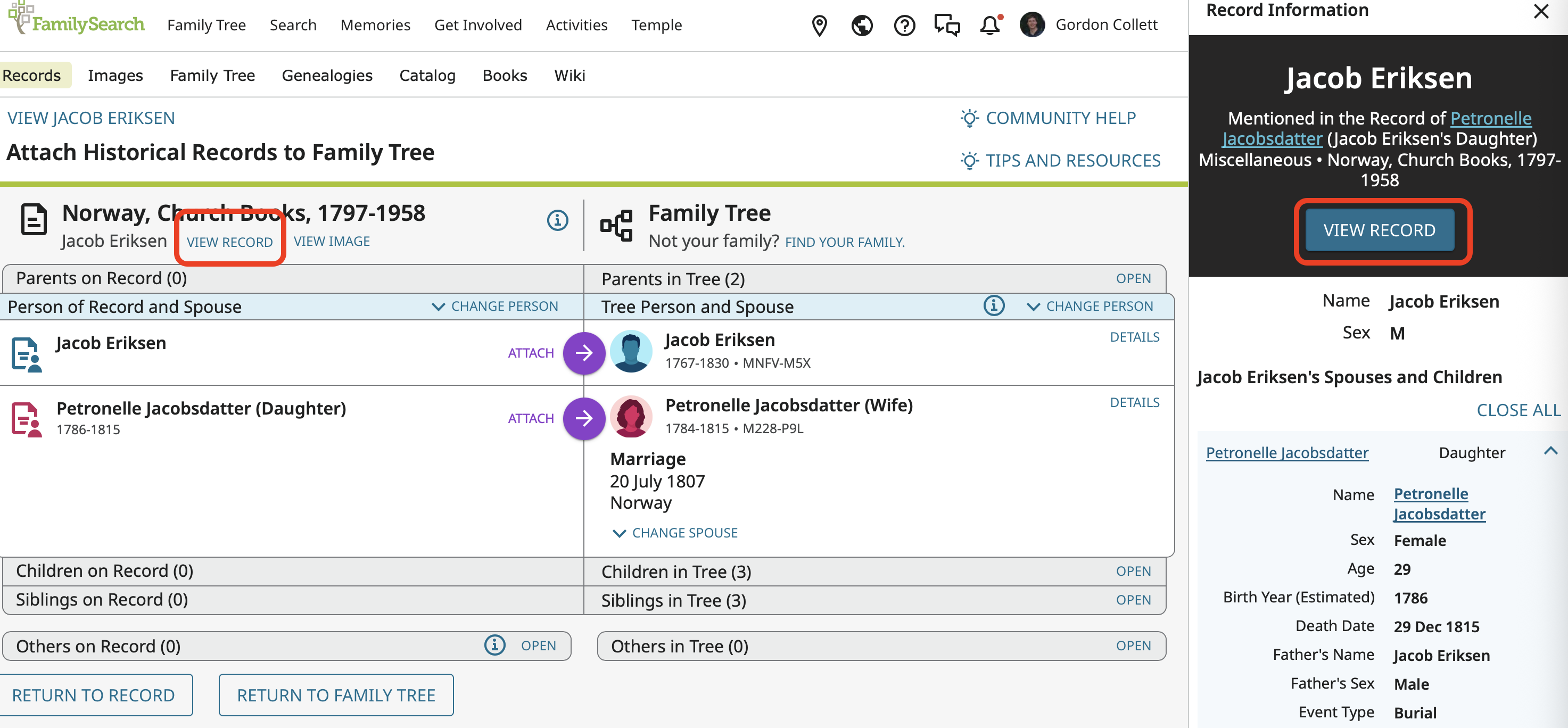Collapse the Petronelle Jacobsdatter Daughter section chevron
Viewport: 1568px width, 728px height.
tap(1550, 451)
